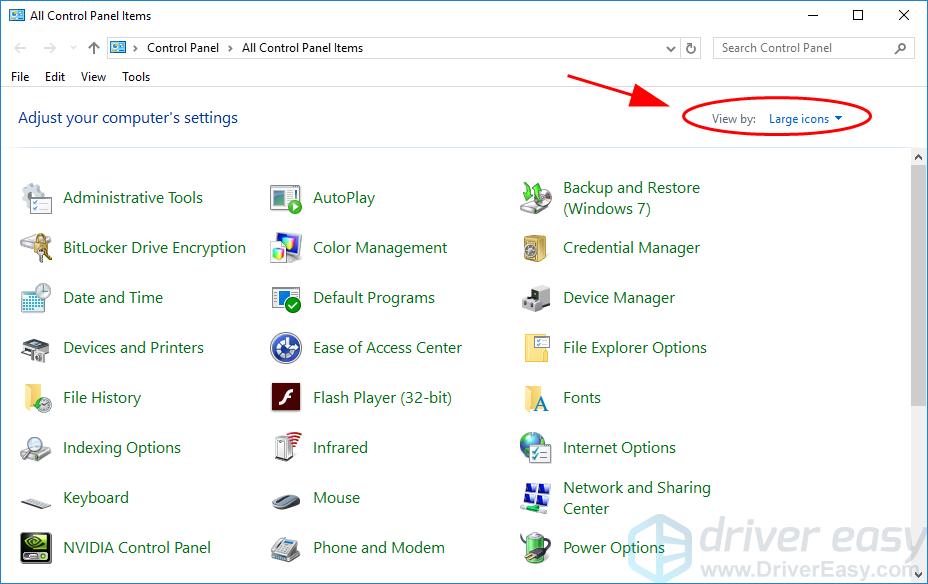Open the NVIDIA Control Panel
The image size is (928, 584).
[137, 548]
